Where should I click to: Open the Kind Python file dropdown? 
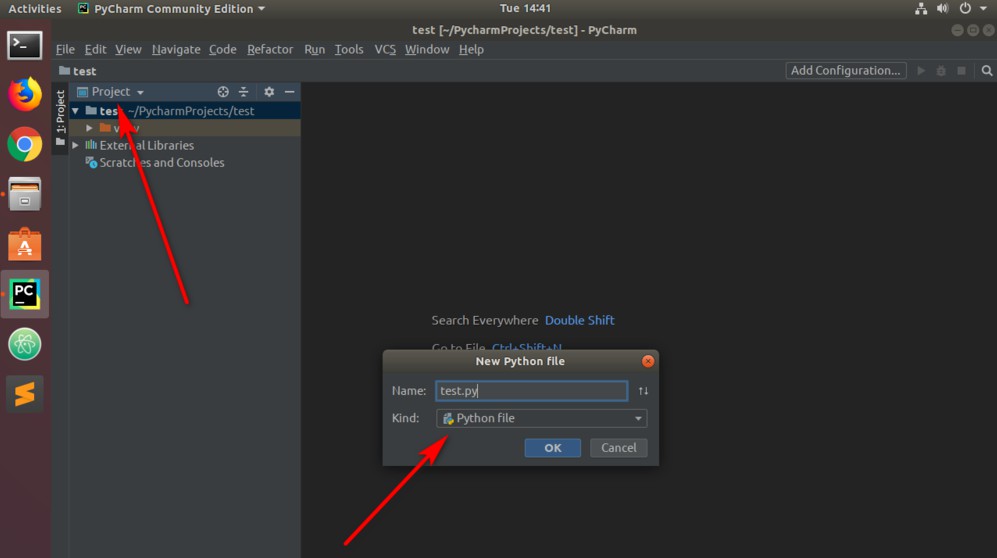tap(541, 418)
